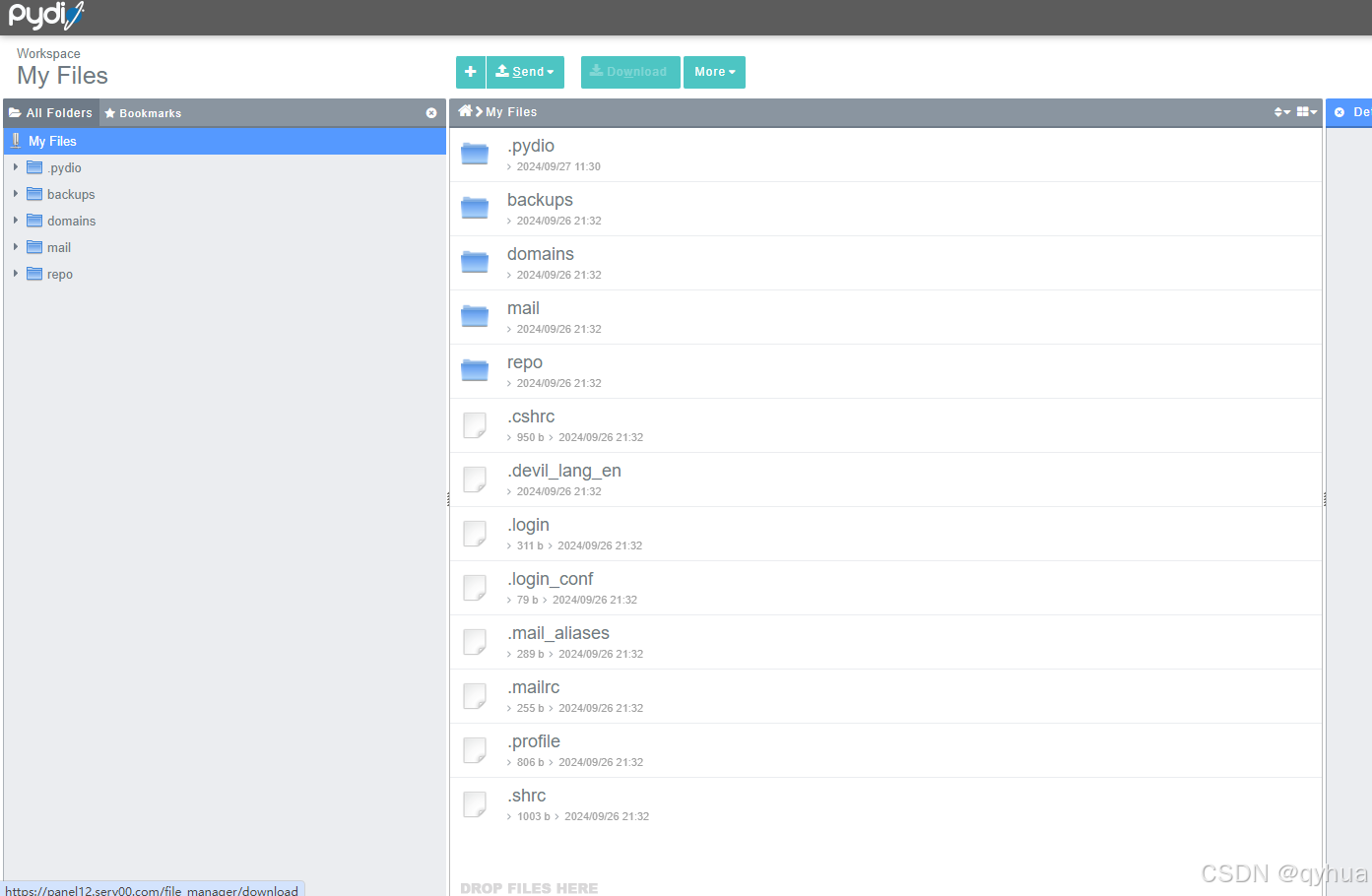Click the .cshrc file icon
The image size is (1372, 896).
point(475,424)
